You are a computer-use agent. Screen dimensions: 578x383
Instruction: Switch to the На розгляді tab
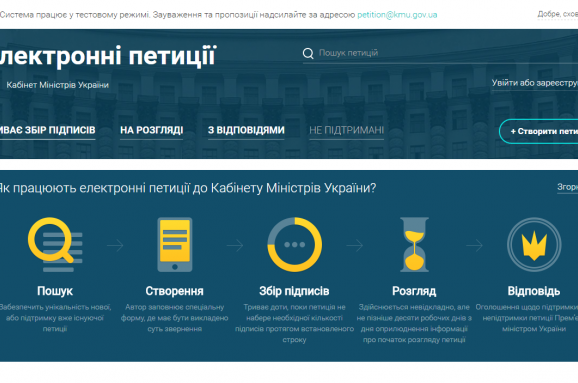pos(152,130)
